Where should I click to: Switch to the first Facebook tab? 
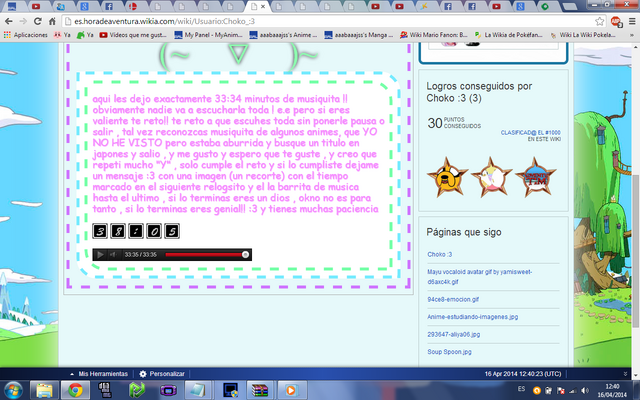coord(109,6)
